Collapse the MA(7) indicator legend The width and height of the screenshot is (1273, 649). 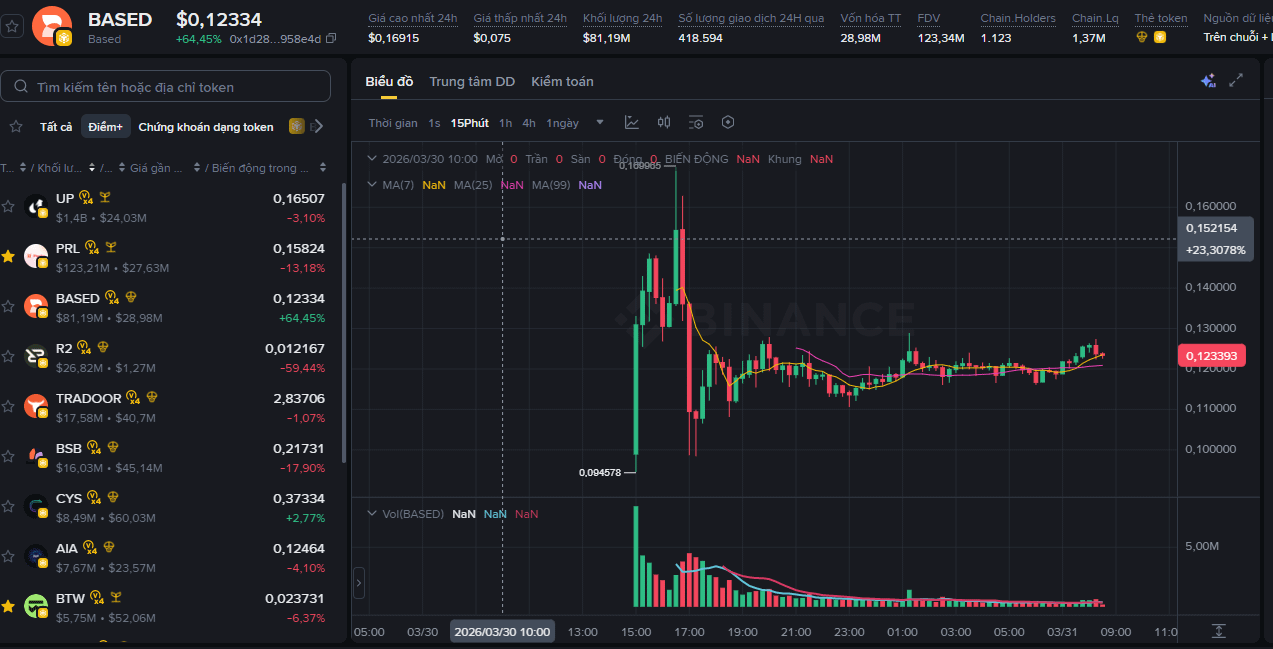372,184
